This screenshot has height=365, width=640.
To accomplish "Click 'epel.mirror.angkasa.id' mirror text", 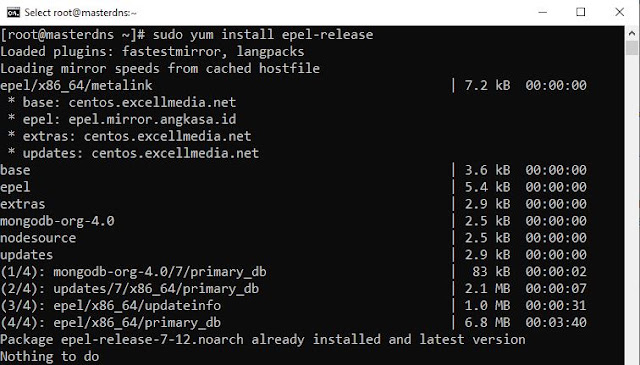I will [x=152, y=119].
